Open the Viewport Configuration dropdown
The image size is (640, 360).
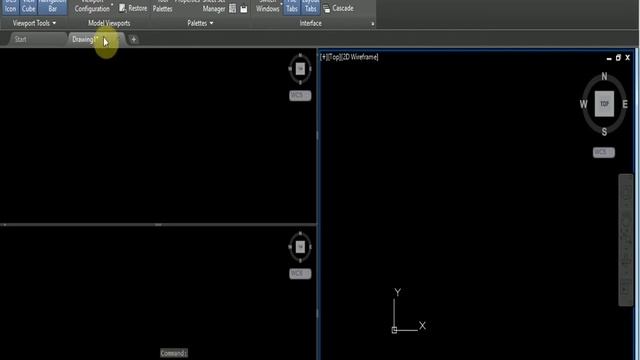point(93,7)
